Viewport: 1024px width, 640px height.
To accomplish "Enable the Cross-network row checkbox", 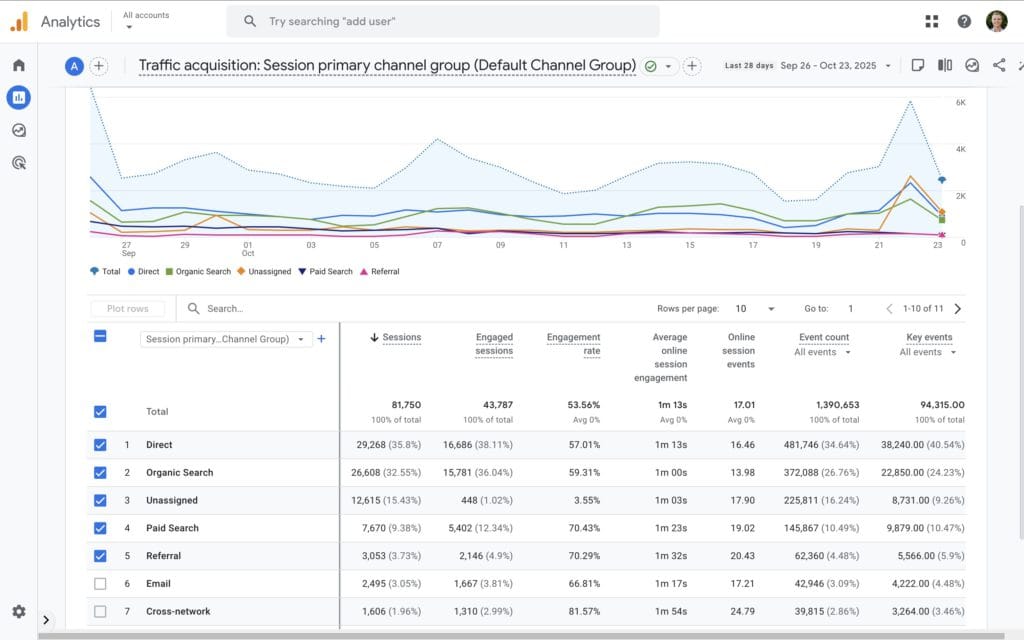I will click(x=100, y=611).
